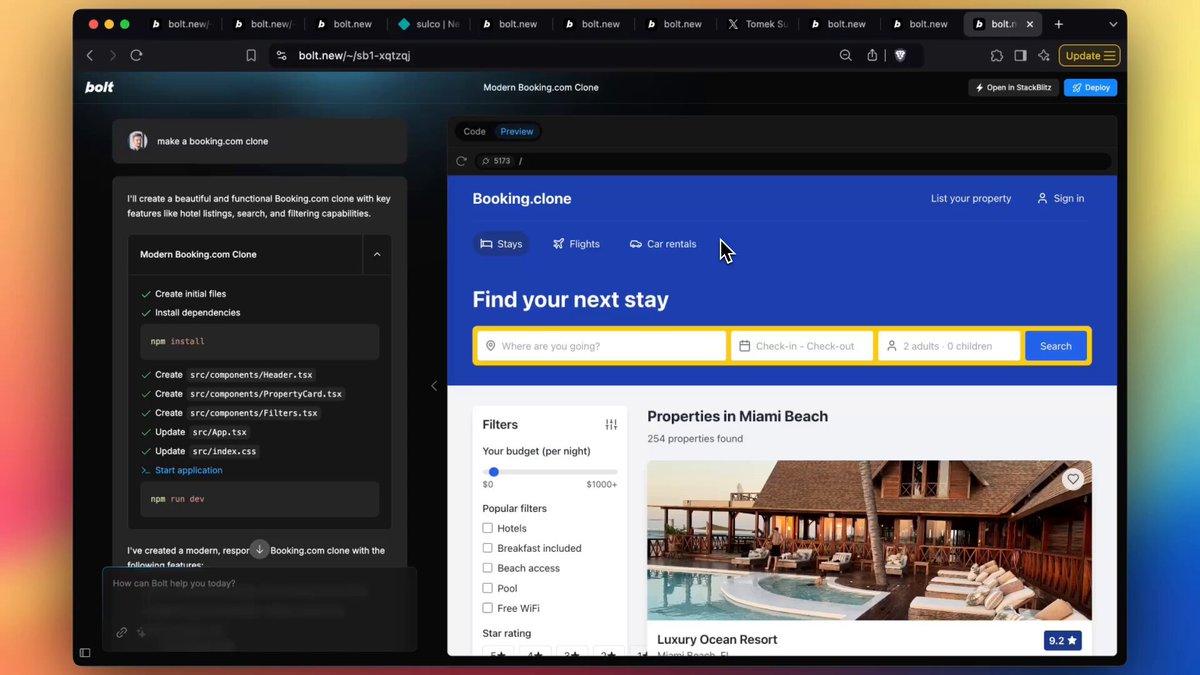Click the 9.2 star rating badge
Screen dimensions: 1200x675
pos(1062,640)
